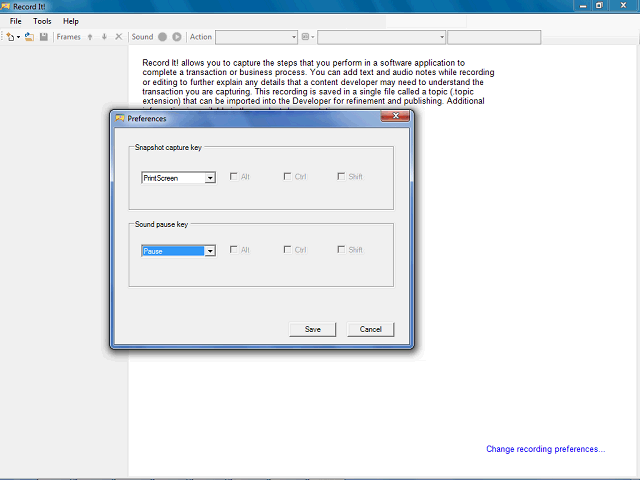Toggle Alt for Snapshot capture key

pos(233,176)
